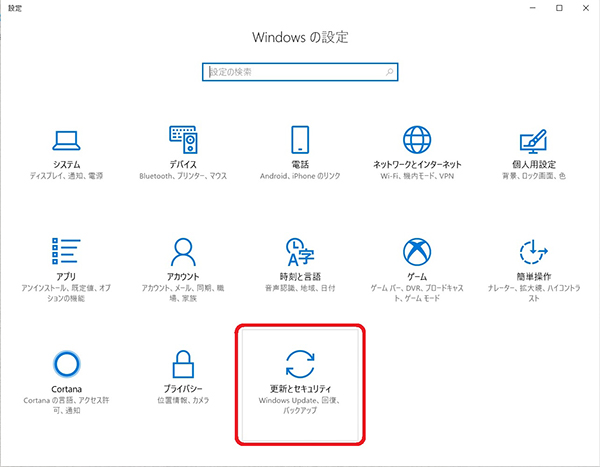Open the 簡単操作 ease of access icon

[533, 252]
